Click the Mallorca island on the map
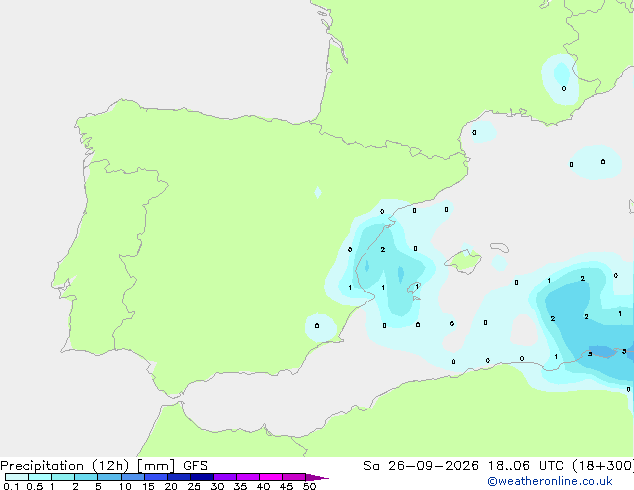The image size is (634, 490). 463,261
